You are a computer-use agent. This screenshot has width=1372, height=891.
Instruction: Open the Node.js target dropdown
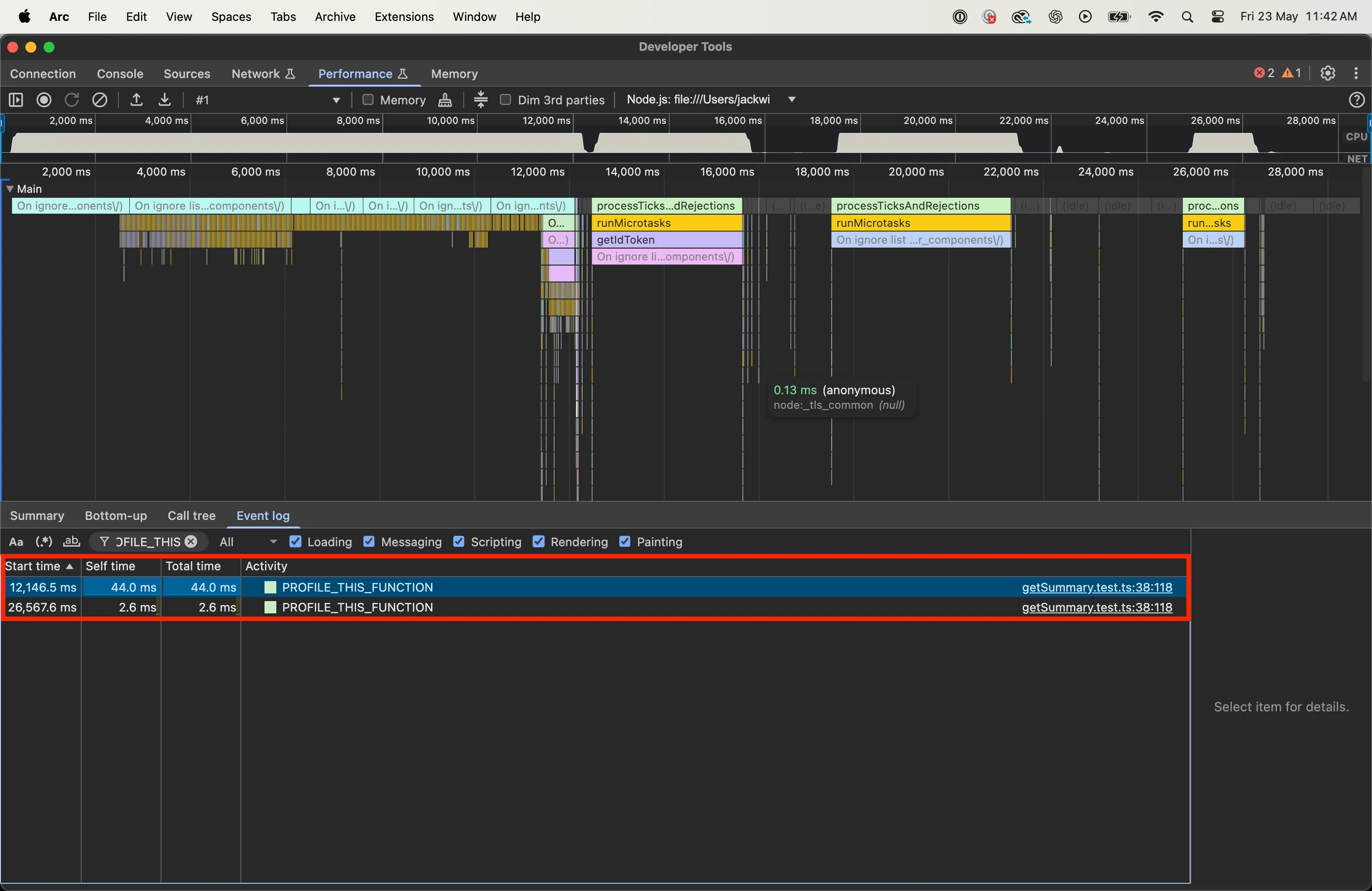pos(711,100)
